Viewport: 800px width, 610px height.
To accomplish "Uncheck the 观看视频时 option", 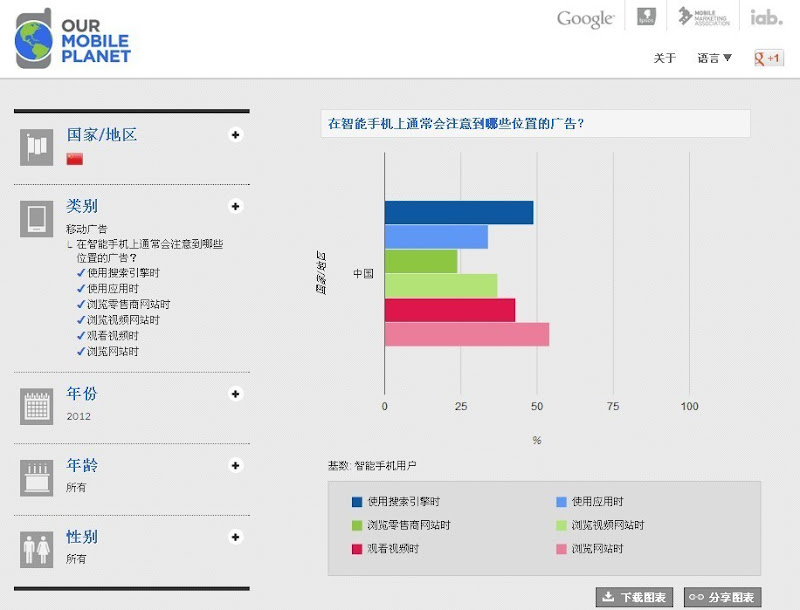I will [81, 336].
